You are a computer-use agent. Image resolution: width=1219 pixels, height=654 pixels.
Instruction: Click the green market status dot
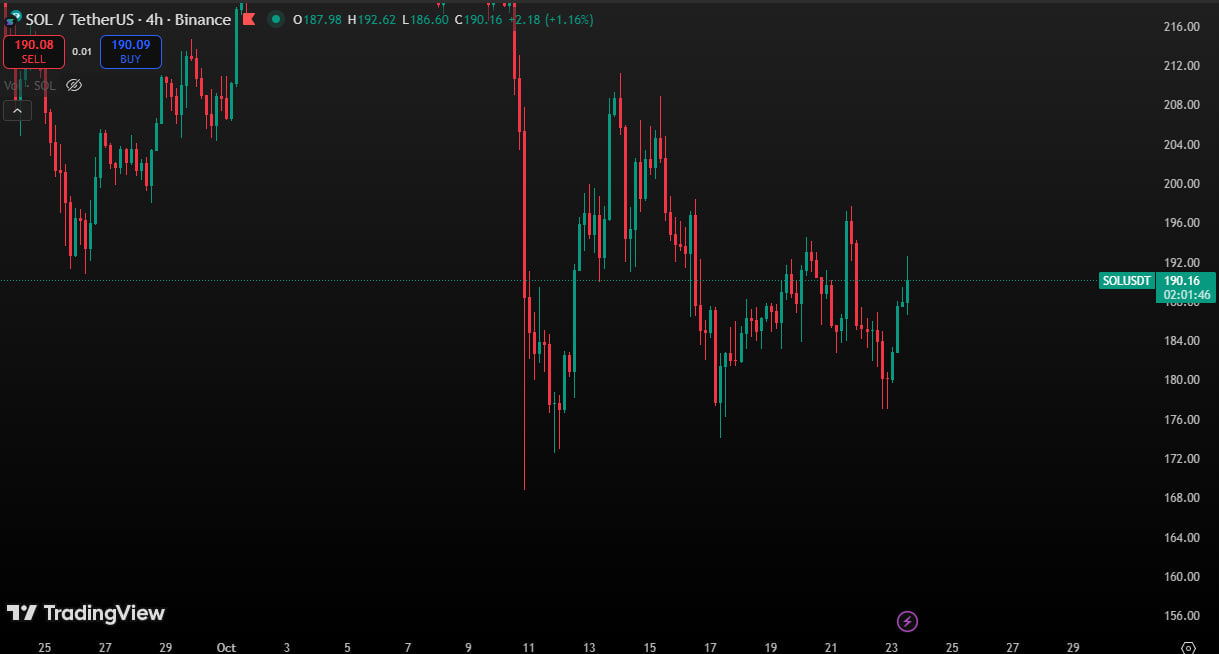(x=274, y=19)
